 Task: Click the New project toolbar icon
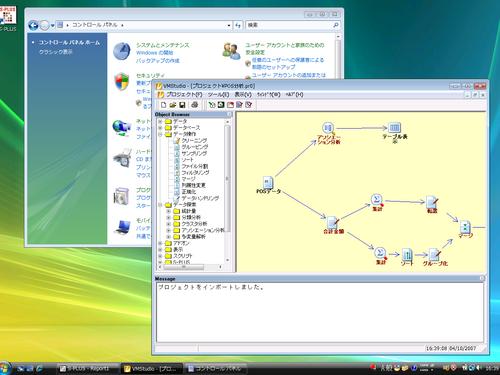pyautogui.click(x=163, y=105)
